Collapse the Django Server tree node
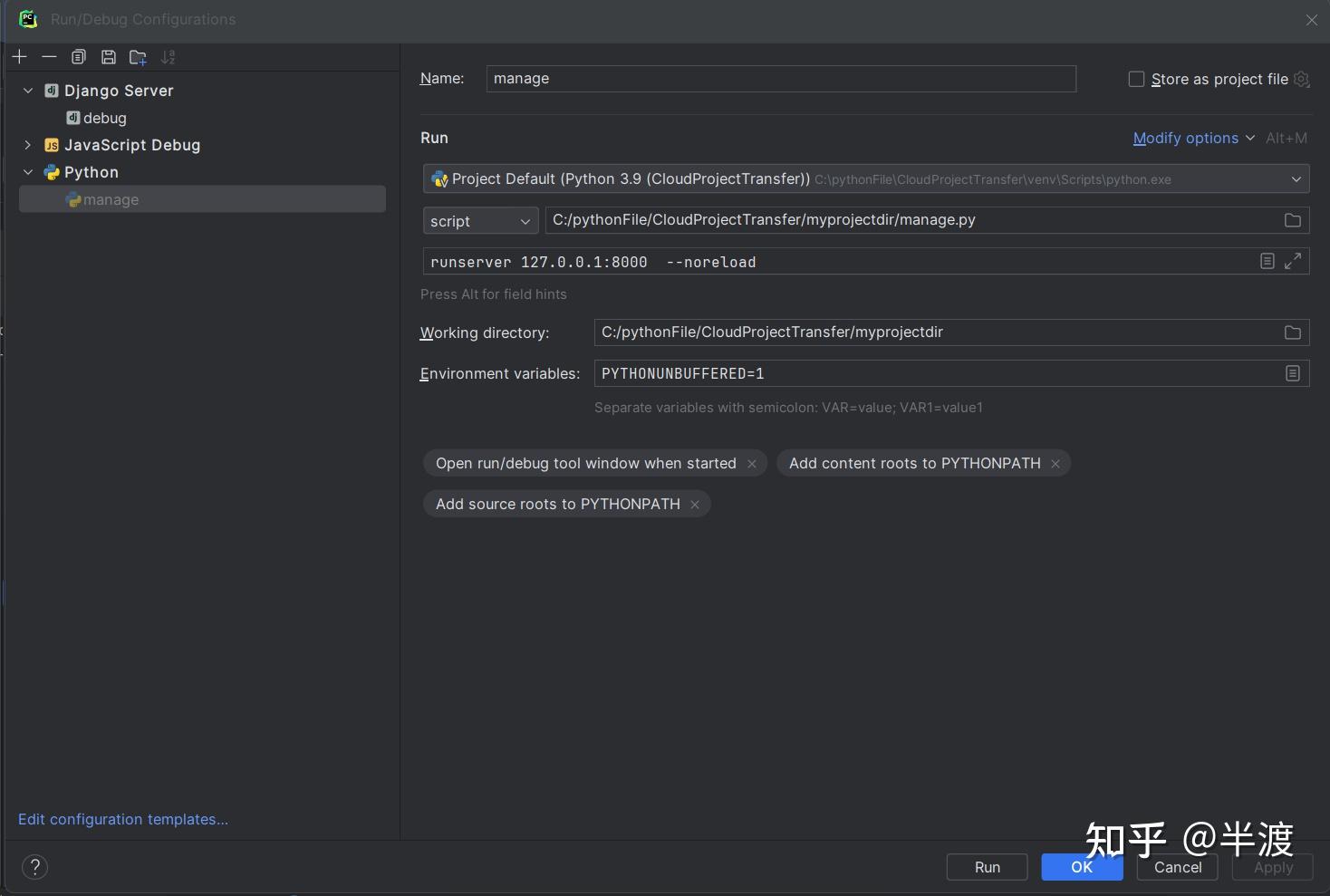1330x896 pixels. (27, 91)
